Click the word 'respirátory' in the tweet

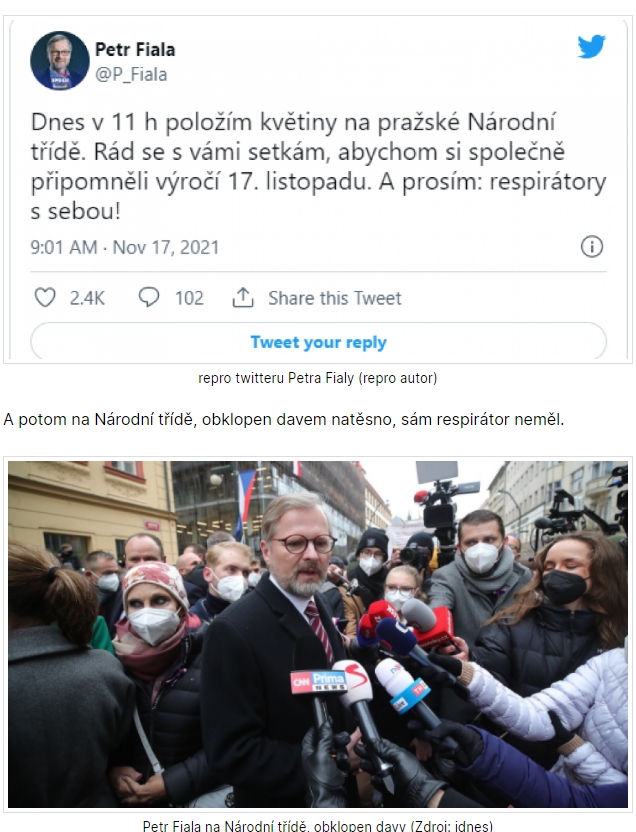pyautogui.click(x=547, y=183)
